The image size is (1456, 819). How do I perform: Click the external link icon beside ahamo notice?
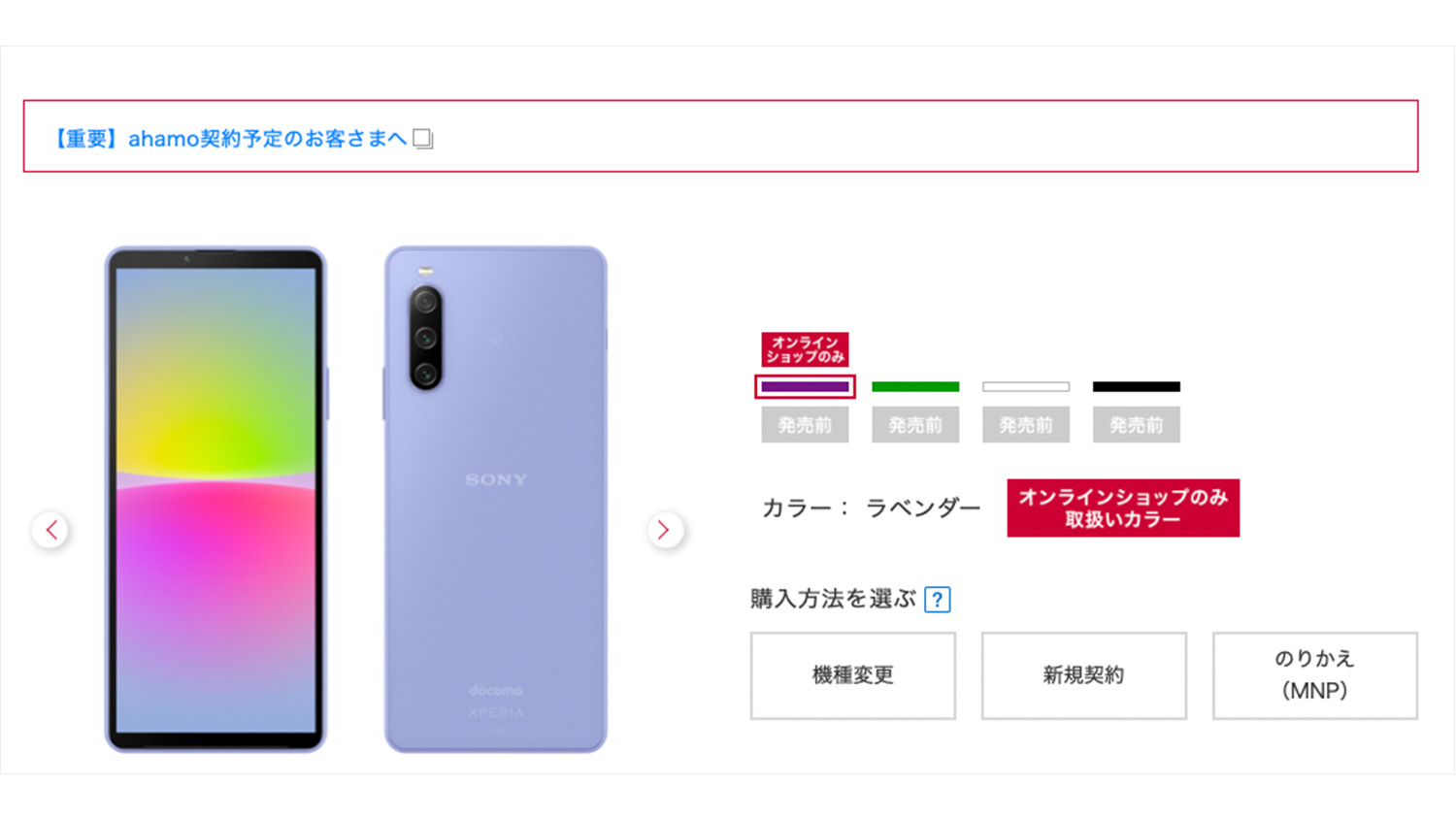click(x=422, y=139)
